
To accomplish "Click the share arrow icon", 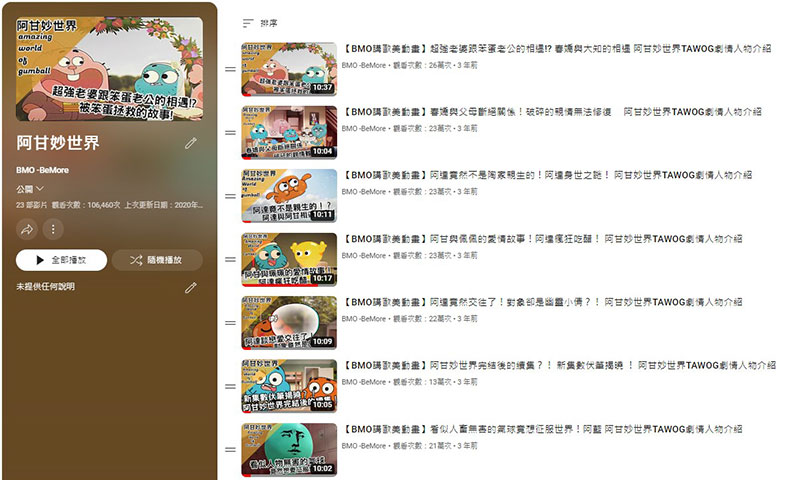I will (27, 230).
